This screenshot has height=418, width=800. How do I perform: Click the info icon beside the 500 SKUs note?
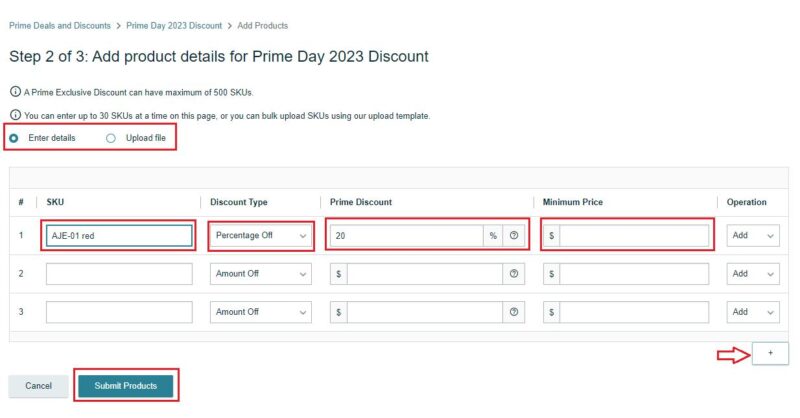(x=15, y=92)
